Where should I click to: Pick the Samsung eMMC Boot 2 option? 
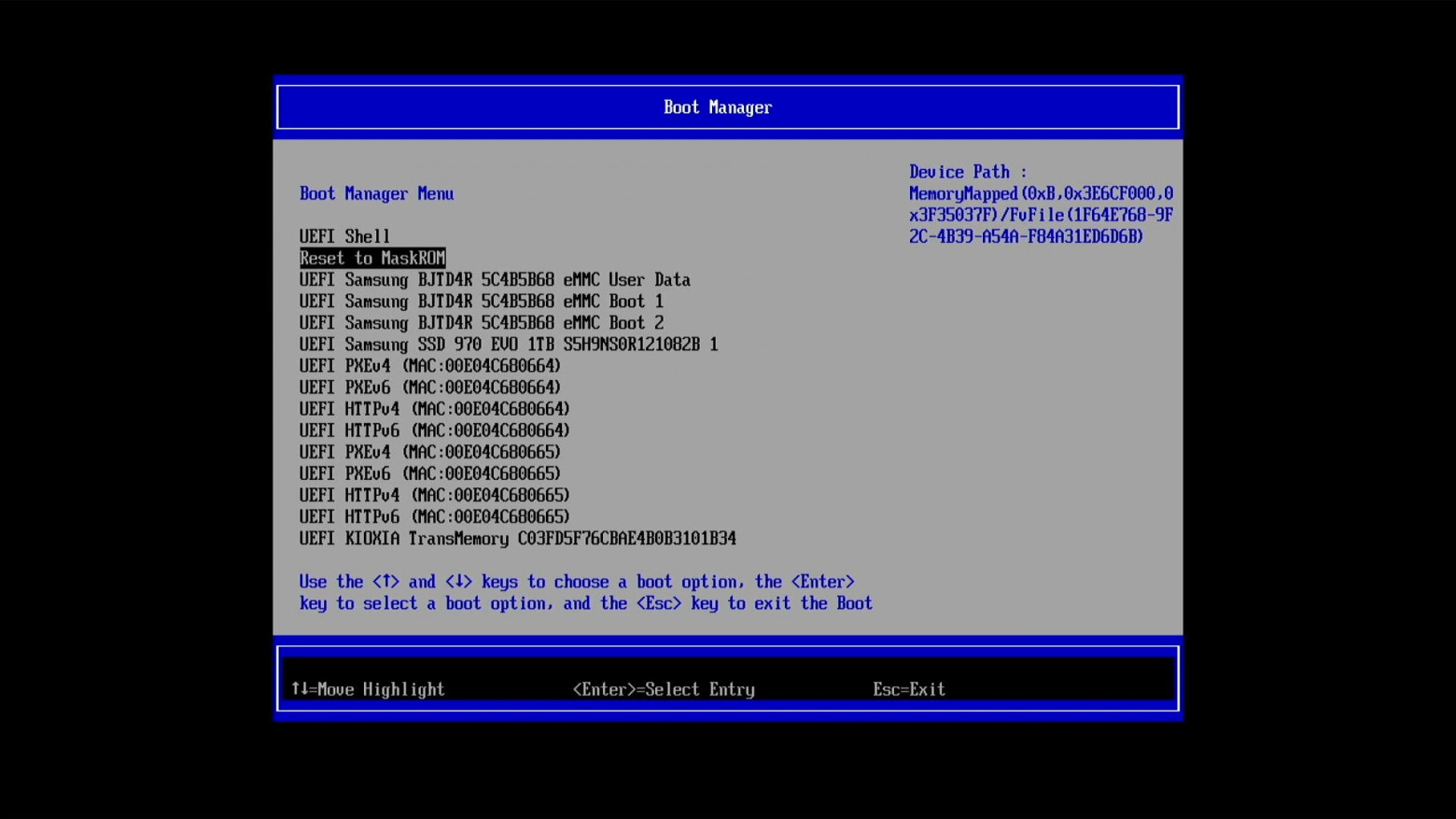(482, 322)
